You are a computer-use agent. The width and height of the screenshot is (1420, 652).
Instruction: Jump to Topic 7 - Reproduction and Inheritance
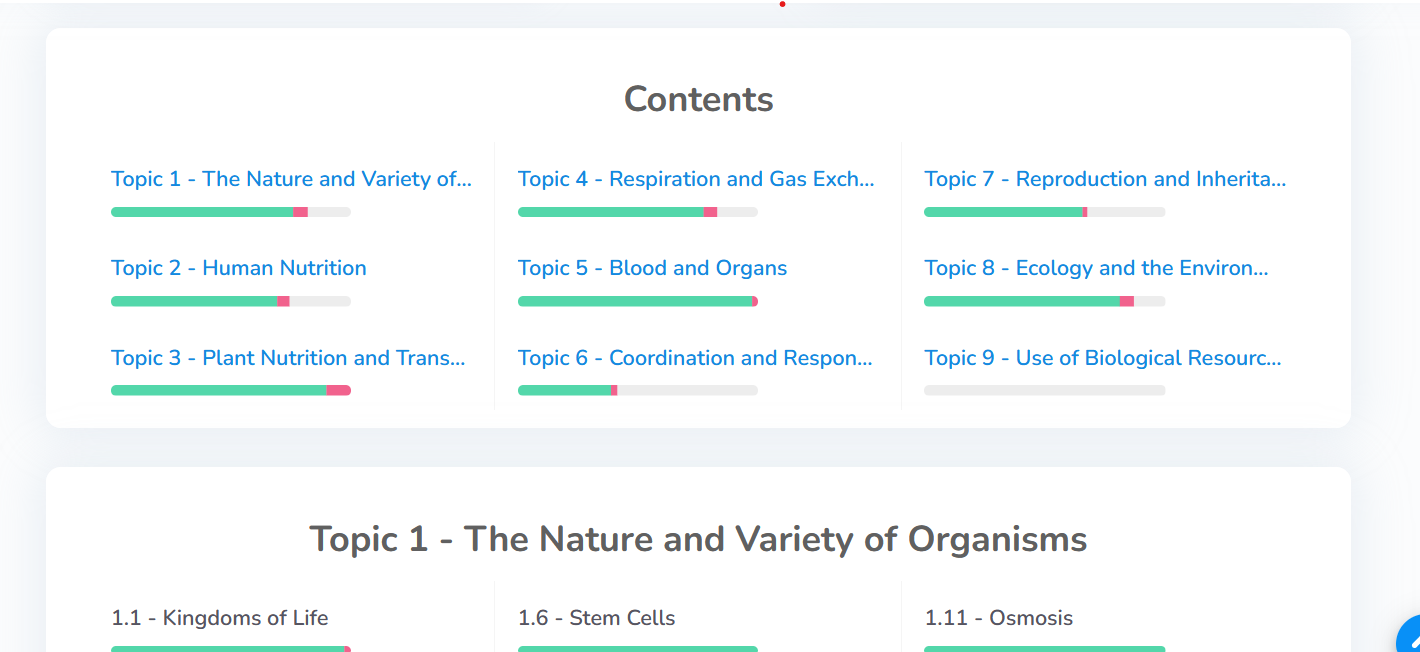(1104, 179)
